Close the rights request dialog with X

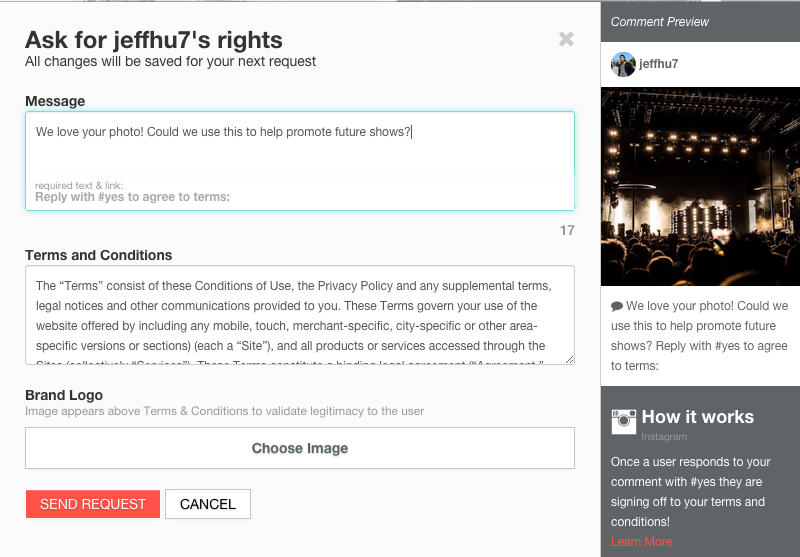pyautogui.click(x=566, y=39)
